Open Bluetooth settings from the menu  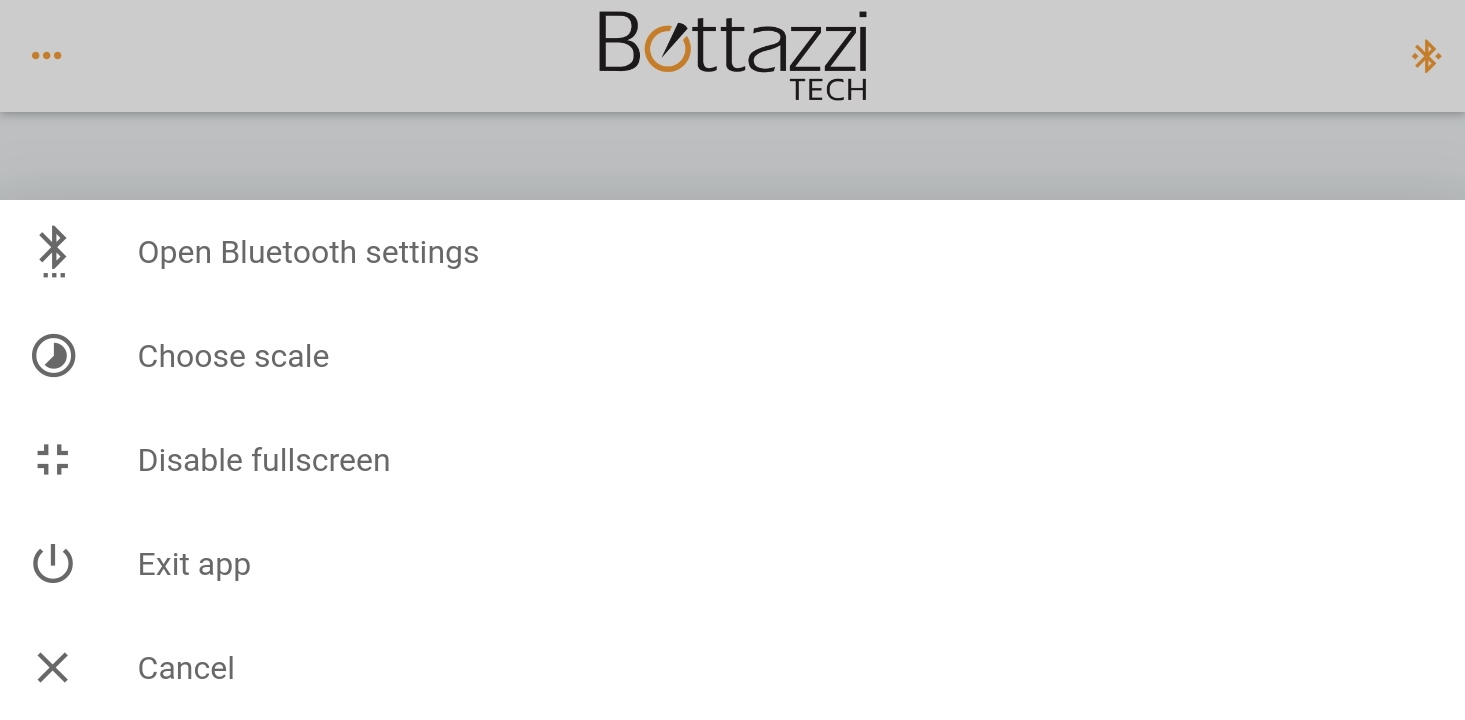click(308, 253)
